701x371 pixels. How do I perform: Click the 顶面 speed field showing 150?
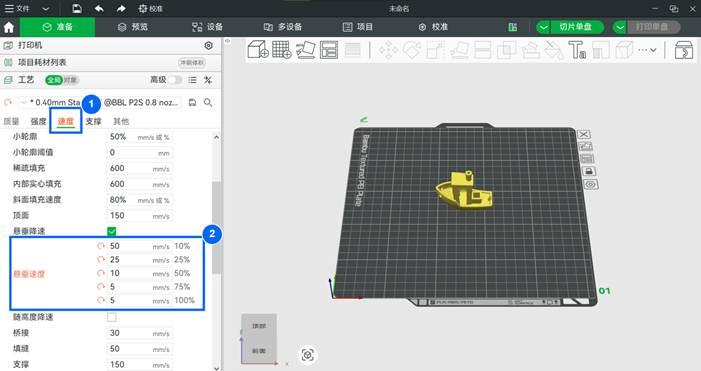[139, 215]
